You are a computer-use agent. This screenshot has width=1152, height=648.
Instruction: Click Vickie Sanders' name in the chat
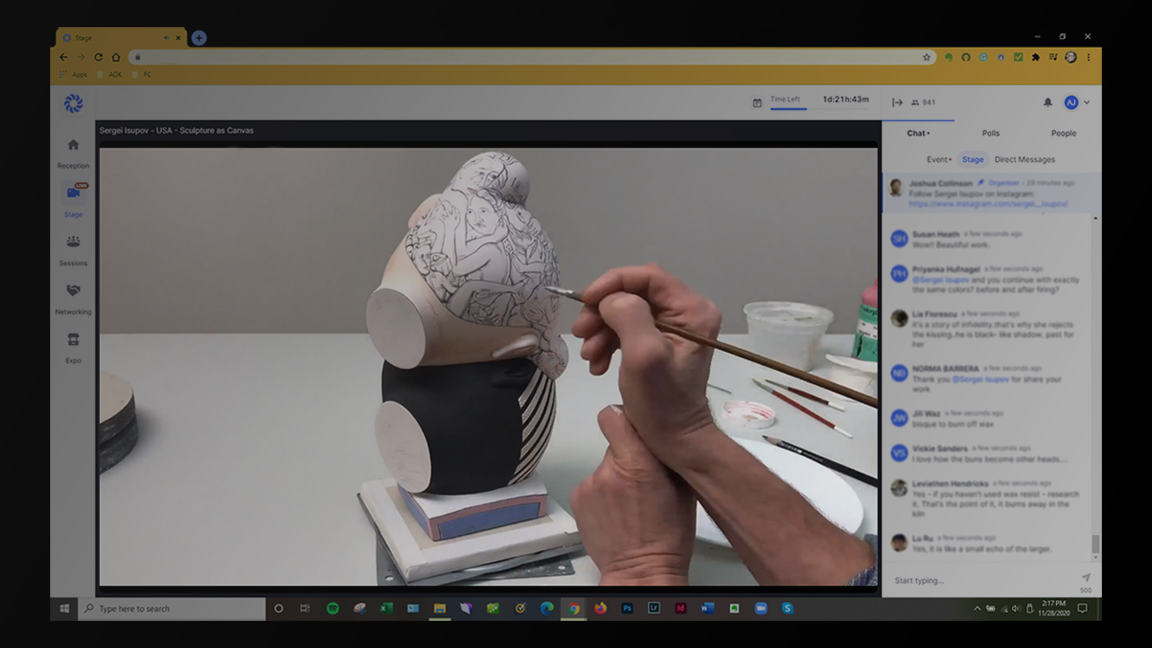(x=940, y=448)
